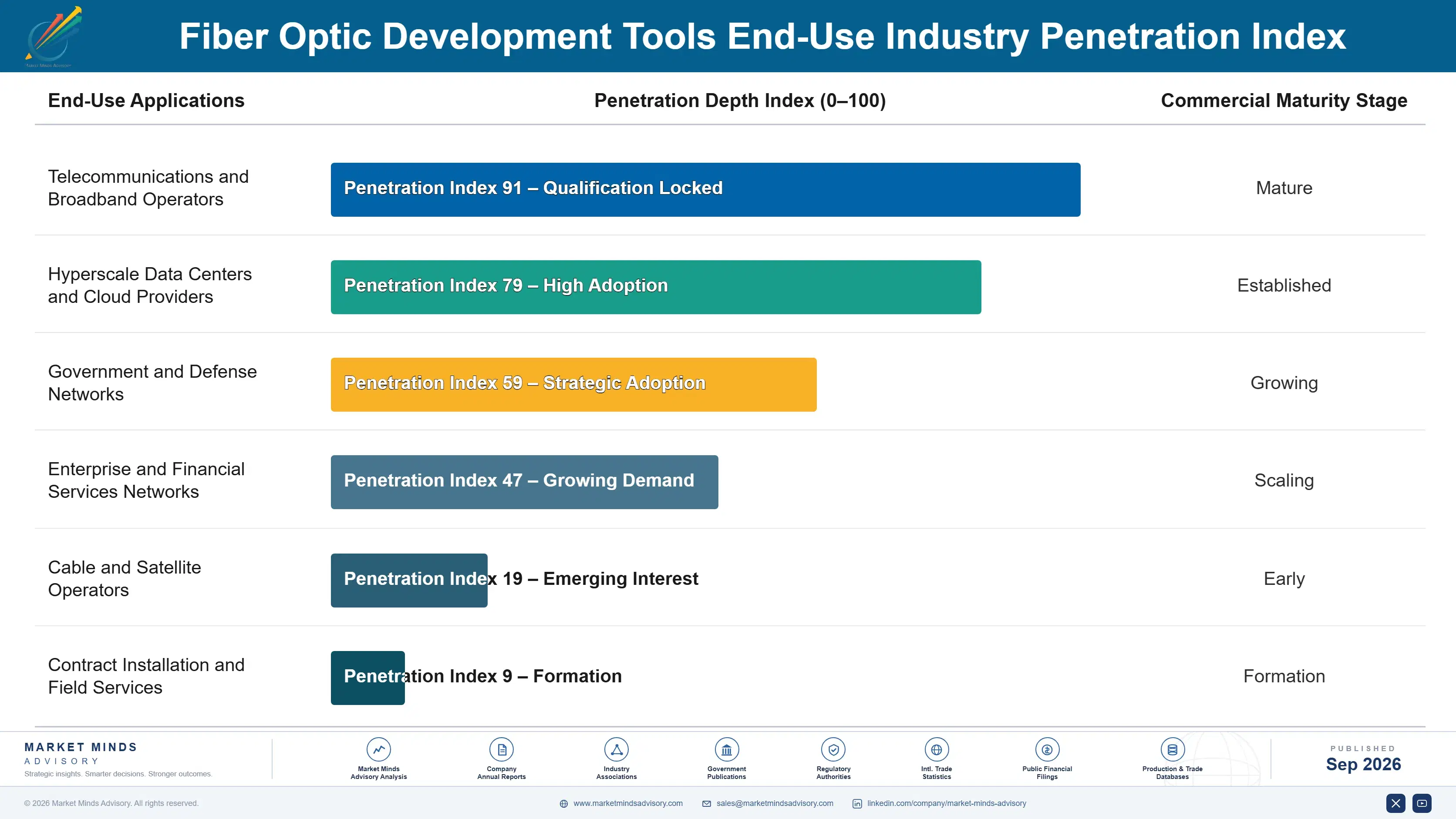
Task: Click the 'Scaling' maturity stage text
Action: [x=1284, y=481]
